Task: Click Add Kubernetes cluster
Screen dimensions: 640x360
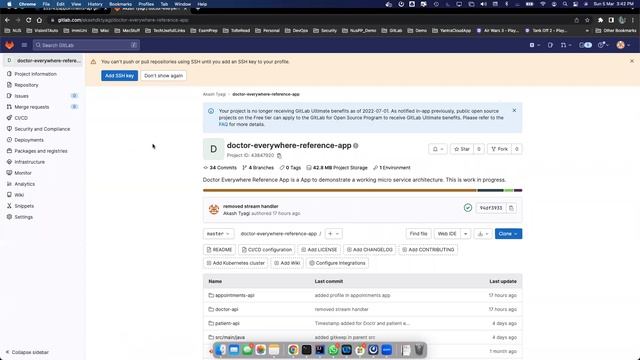Action: [236, 263]
